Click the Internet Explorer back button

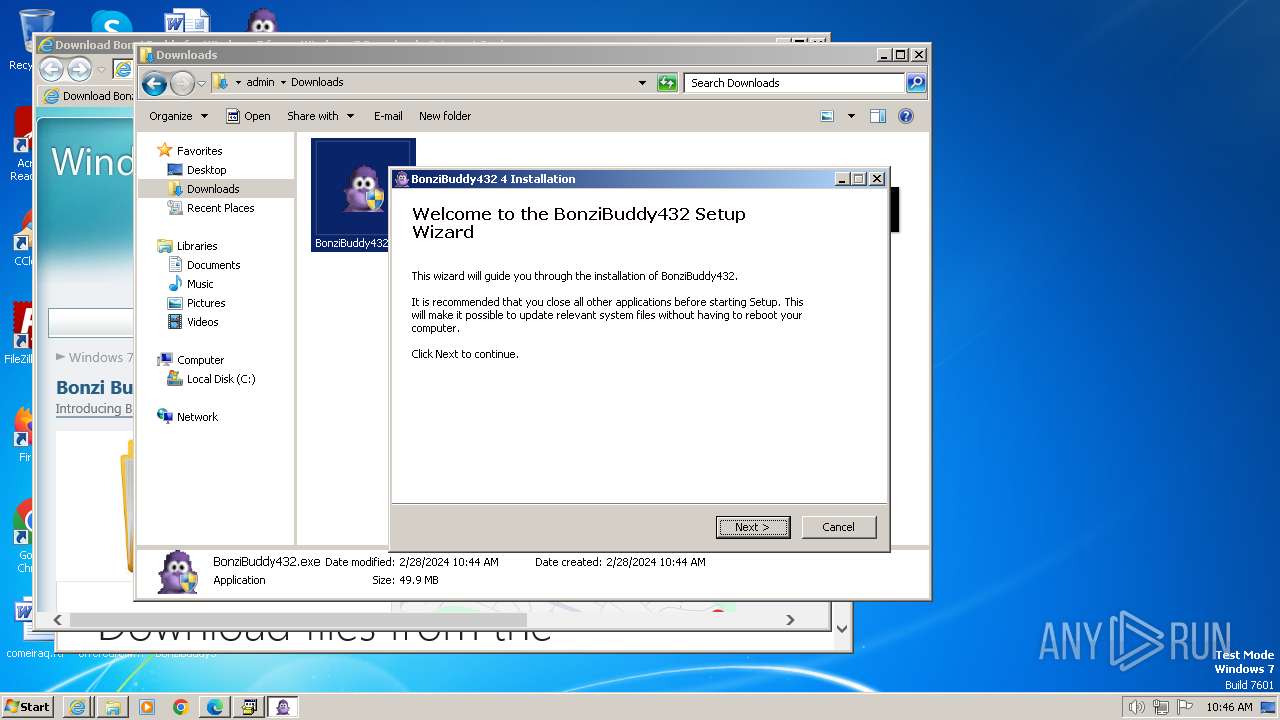coord(51,69)
